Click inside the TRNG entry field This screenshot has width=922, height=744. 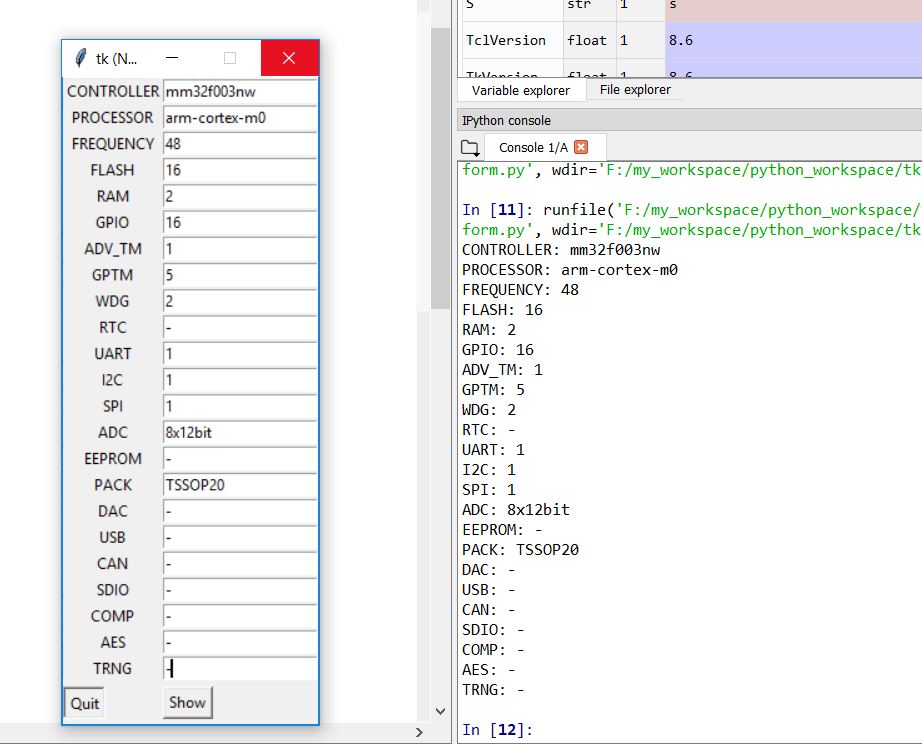pos(238,668)
